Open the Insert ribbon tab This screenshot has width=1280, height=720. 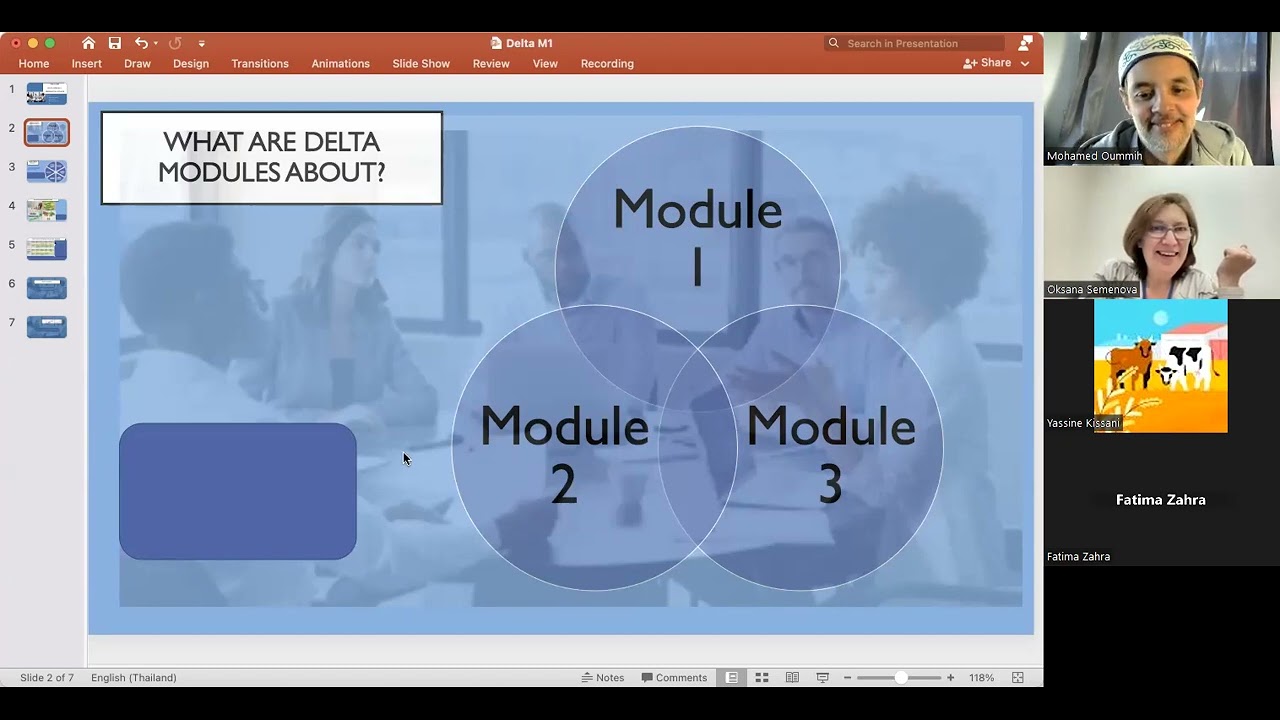coord(87,63)
